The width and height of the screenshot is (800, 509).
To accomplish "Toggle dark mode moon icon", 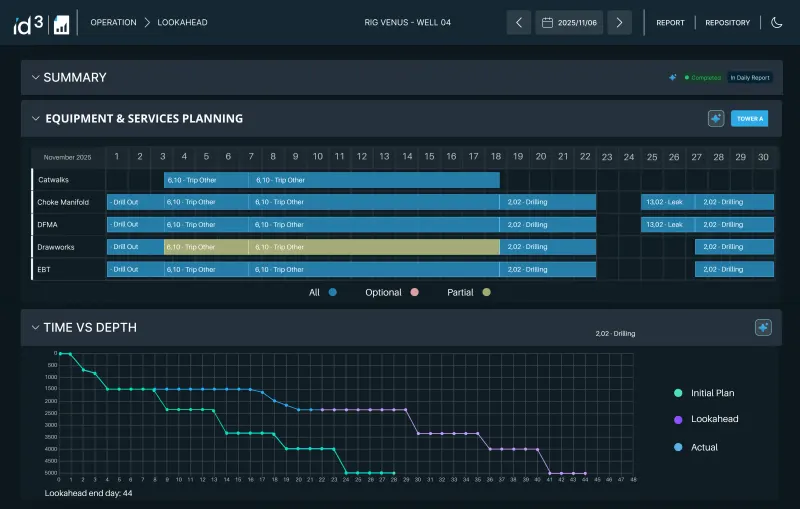I will pos(777,22).
